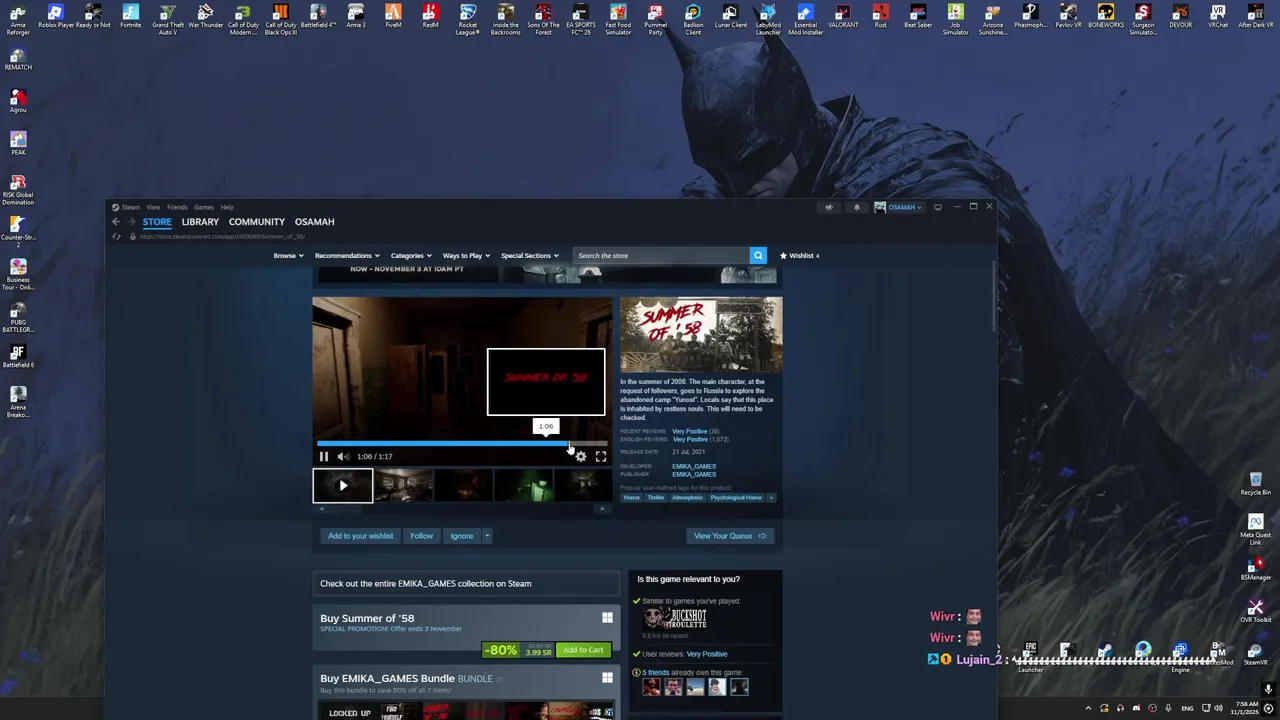Image resolution: width=1280 pixels, height=720 pixels.
Task: Pause the Summer of '58 trailer
Action: click(x=323, y=456)
